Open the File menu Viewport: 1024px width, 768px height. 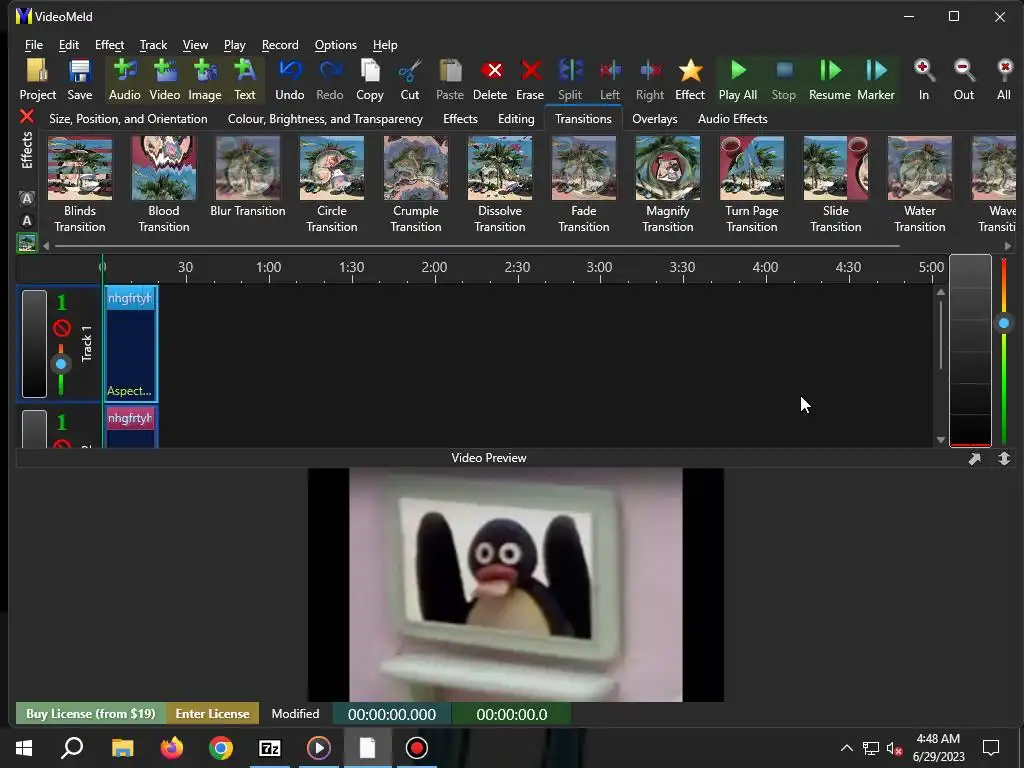pos(33,45)
